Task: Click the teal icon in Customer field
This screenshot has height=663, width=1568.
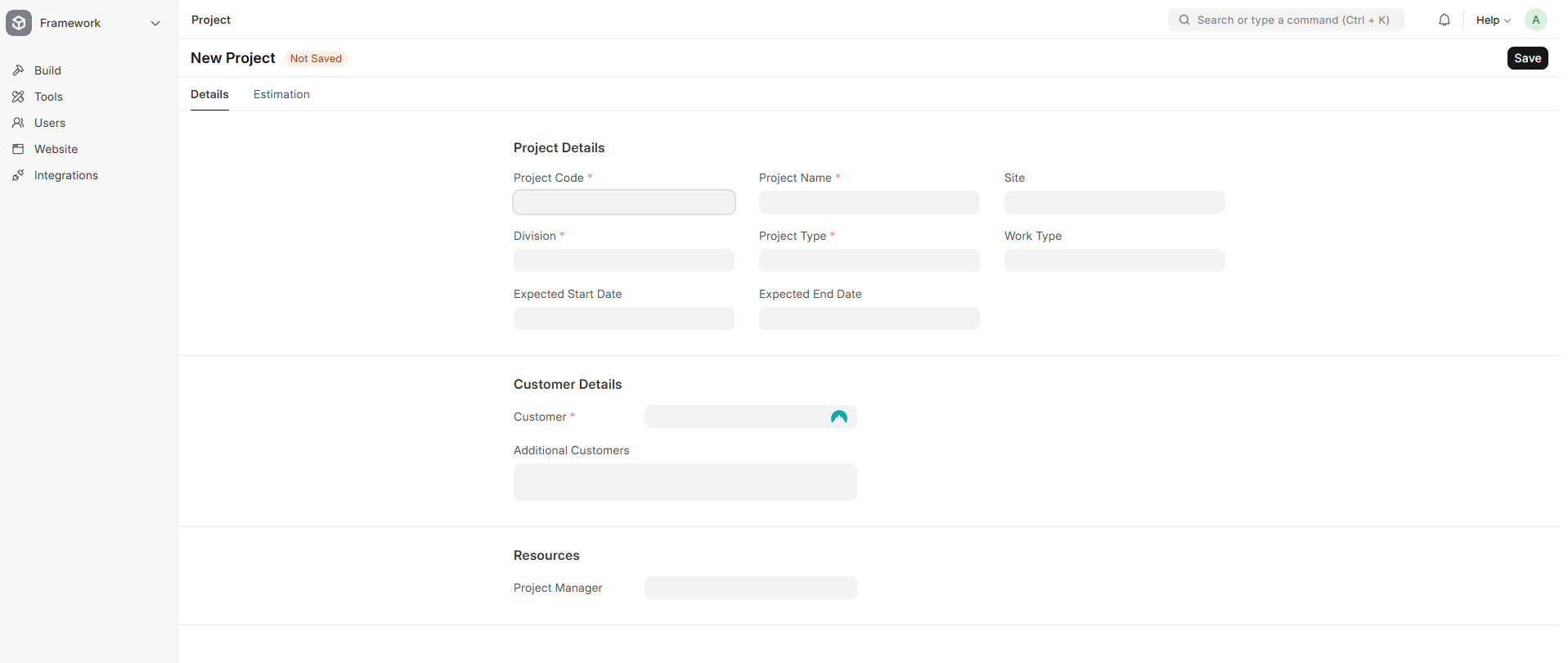Action: pyautogui.click(x=838, y=417)
